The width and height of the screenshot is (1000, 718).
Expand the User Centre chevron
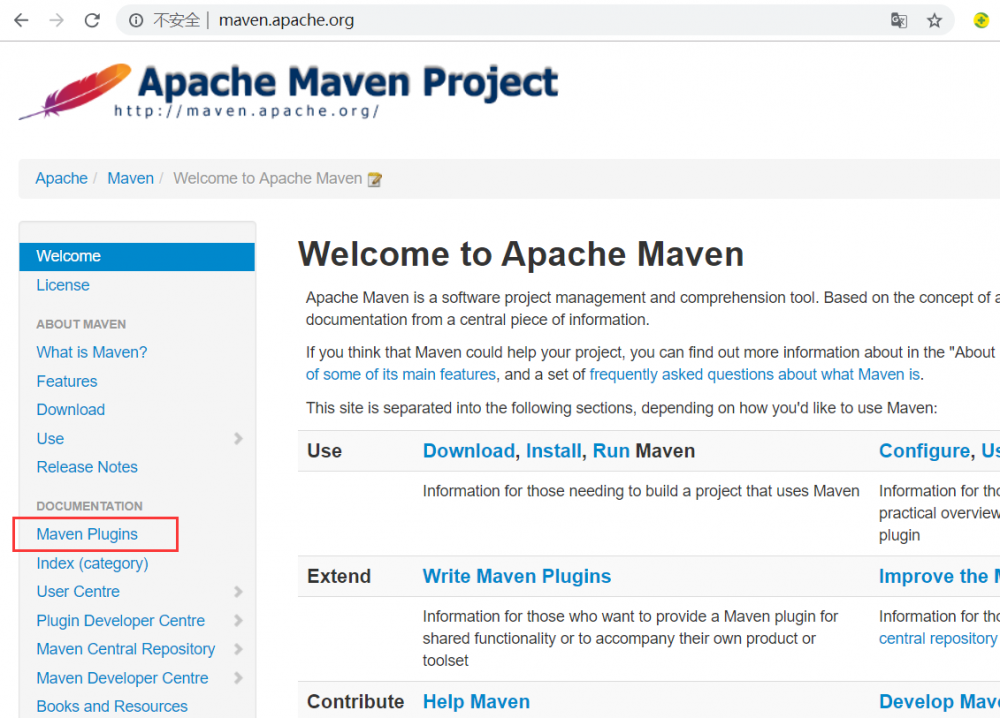[x=238, y=592]
